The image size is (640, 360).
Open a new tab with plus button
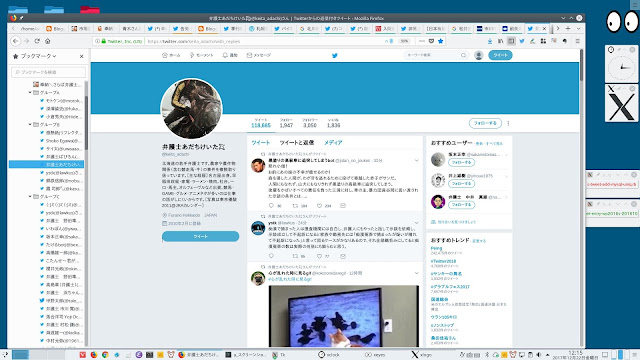pos(568,29)
